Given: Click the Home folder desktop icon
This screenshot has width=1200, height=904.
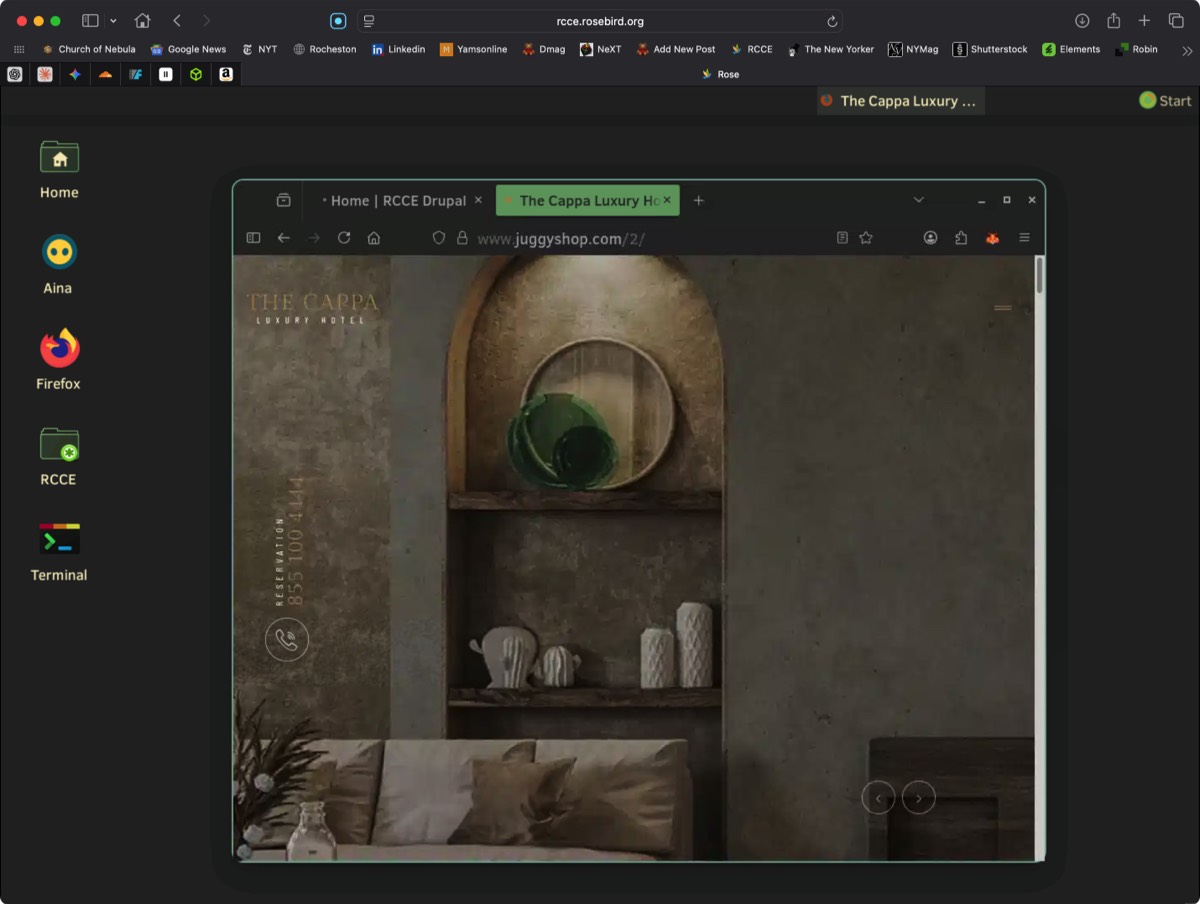Looking at the screenshot, I should 59,158.
